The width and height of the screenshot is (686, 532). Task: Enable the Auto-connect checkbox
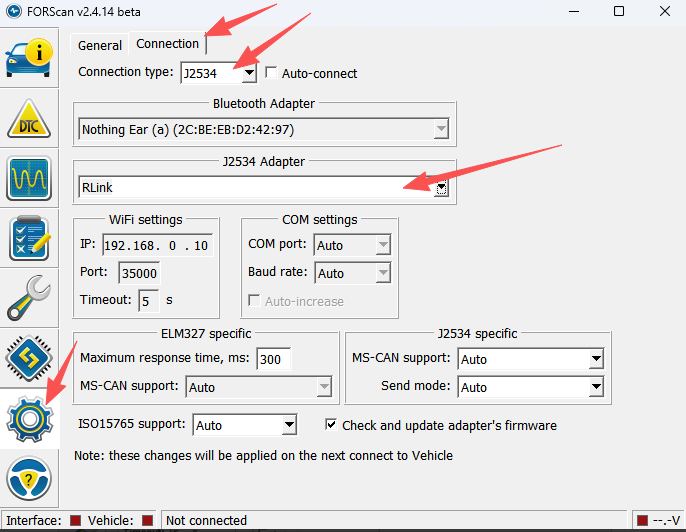[272, 73]
